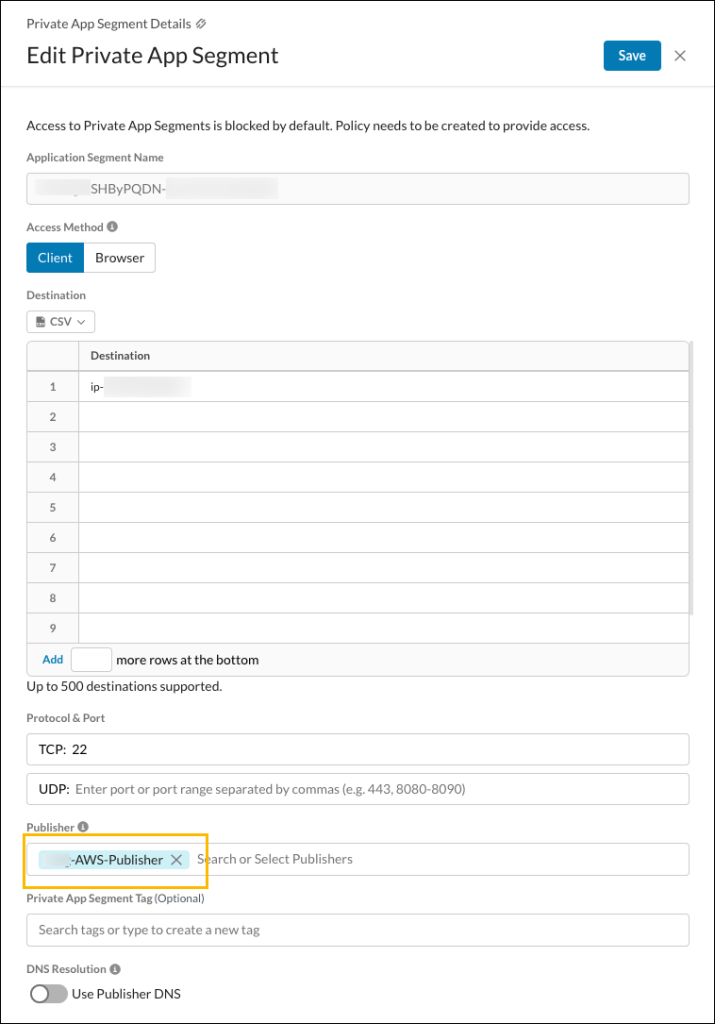Click the Access Method info icon
This screenshot has height=1024, width=715.
coord(112,227)
